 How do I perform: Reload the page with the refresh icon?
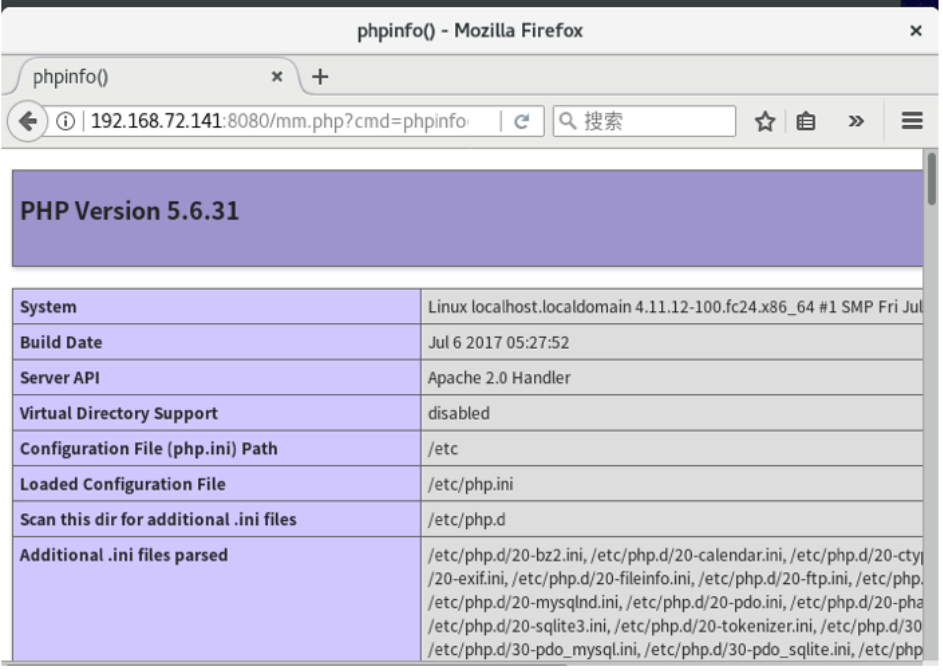[x=521, y=122]
